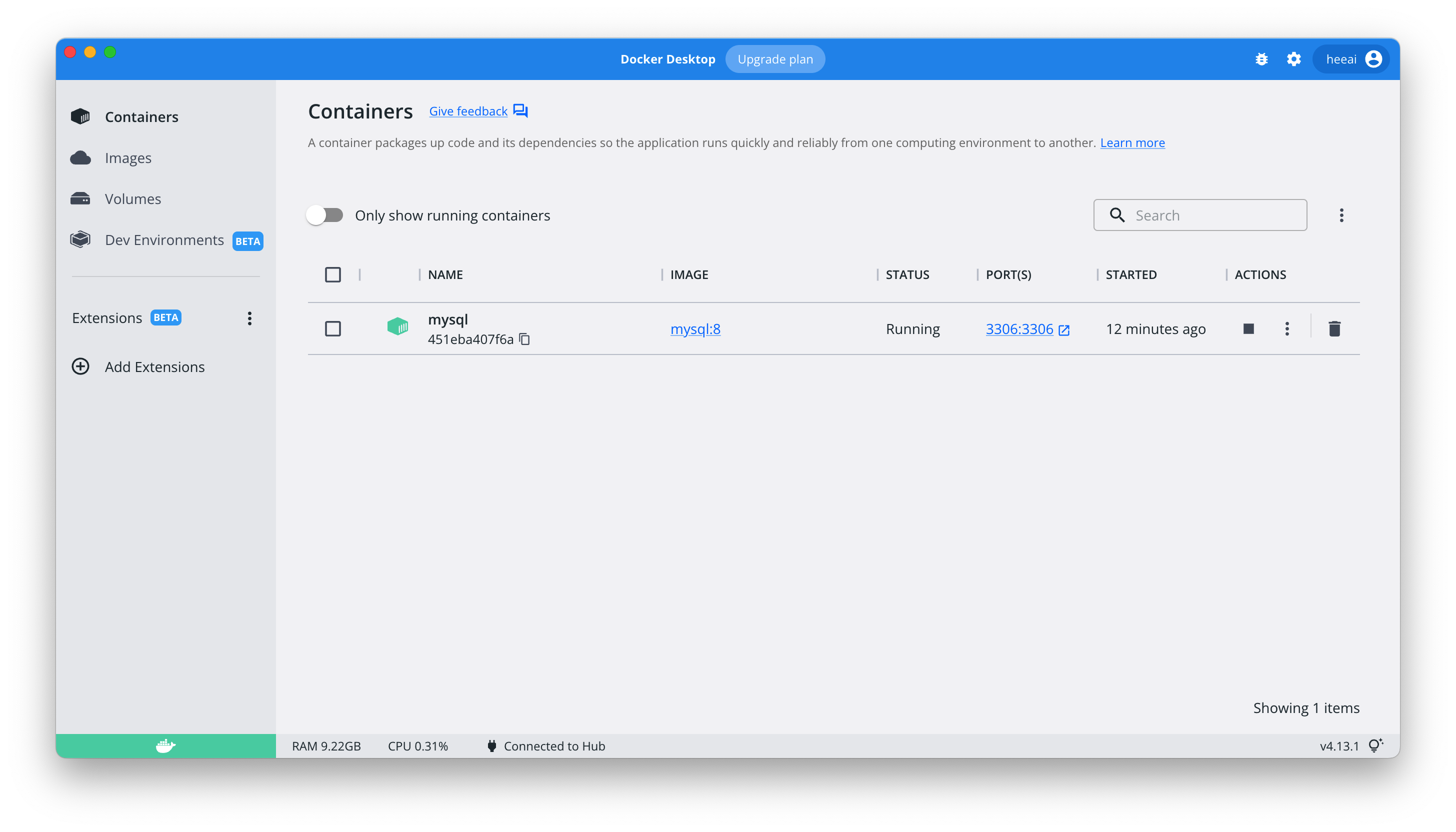Click the mysql container name
This screenshot has width=1456, height=832.
[x=448, y=319]
